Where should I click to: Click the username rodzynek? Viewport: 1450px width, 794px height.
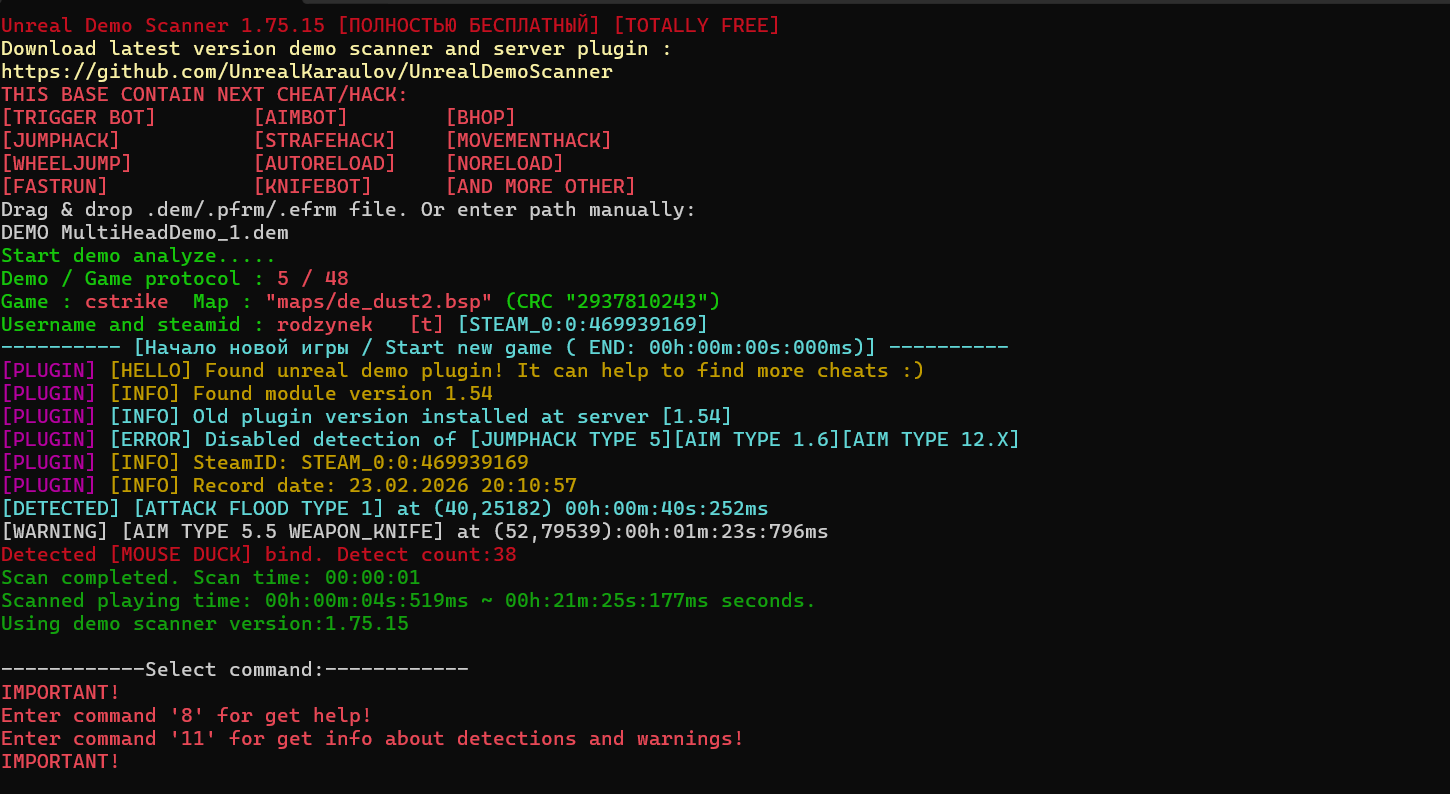point(324,325)
